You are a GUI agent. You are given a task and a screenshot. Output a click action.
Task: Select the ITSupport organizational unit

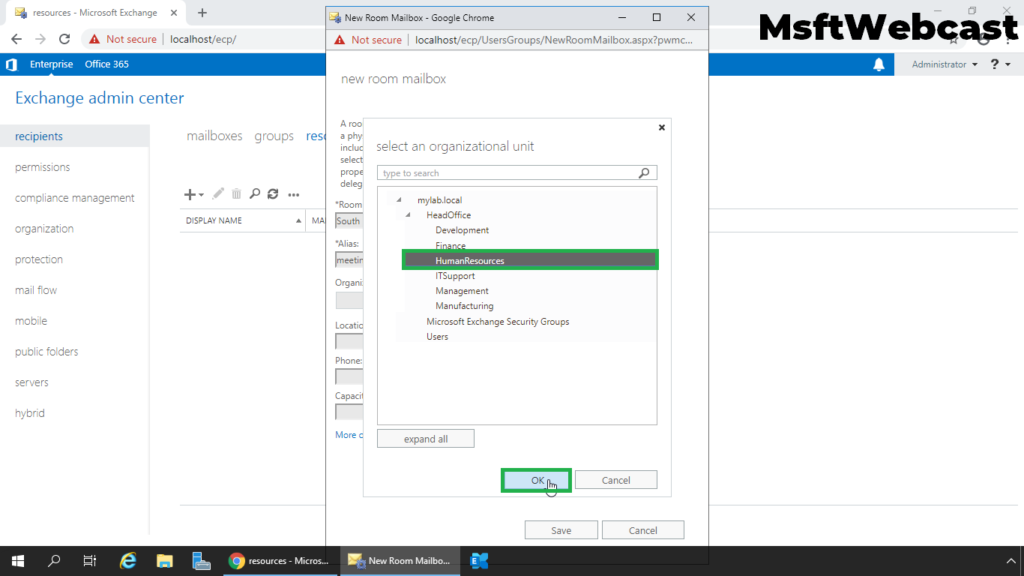455,276
